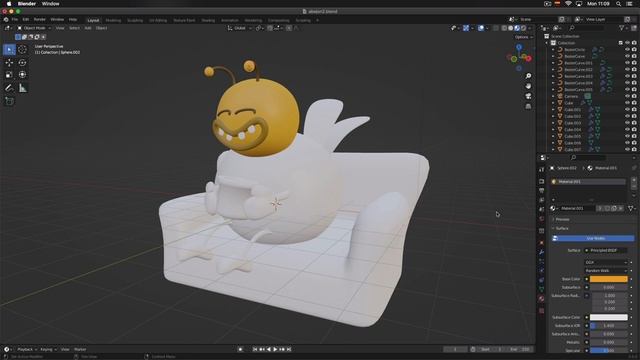Open the File menu
Screen dimensions: 640x360
coord(15,20)
